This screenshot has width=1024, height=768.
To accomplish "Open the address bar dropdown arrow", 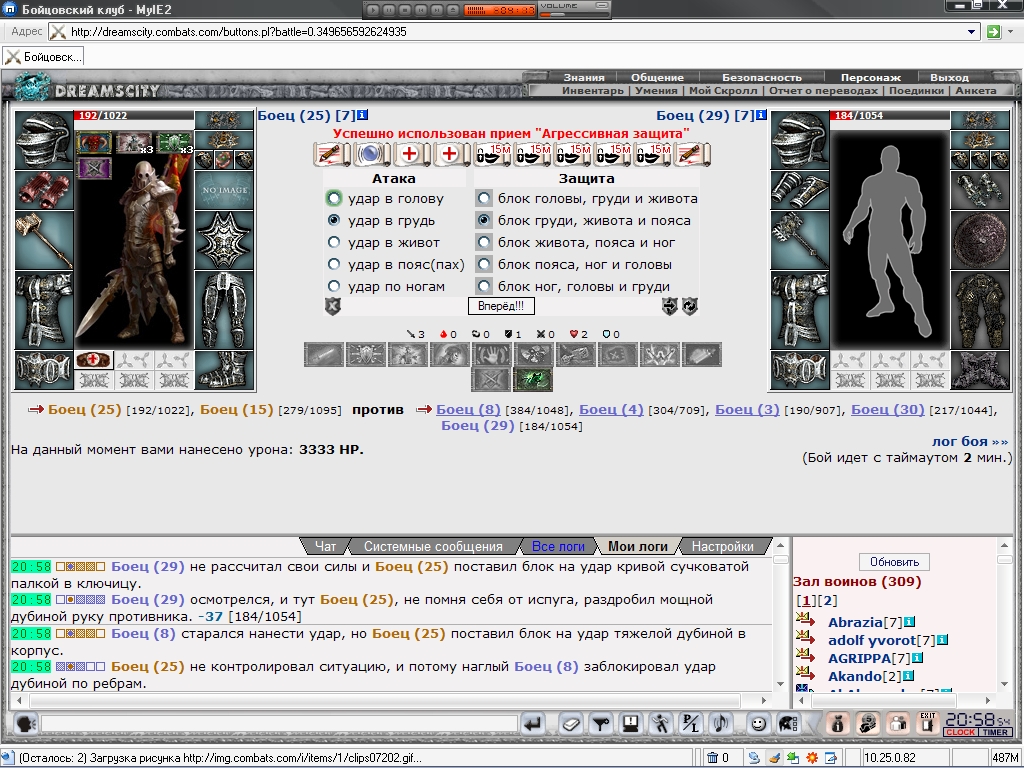I will tap(971, 31).
